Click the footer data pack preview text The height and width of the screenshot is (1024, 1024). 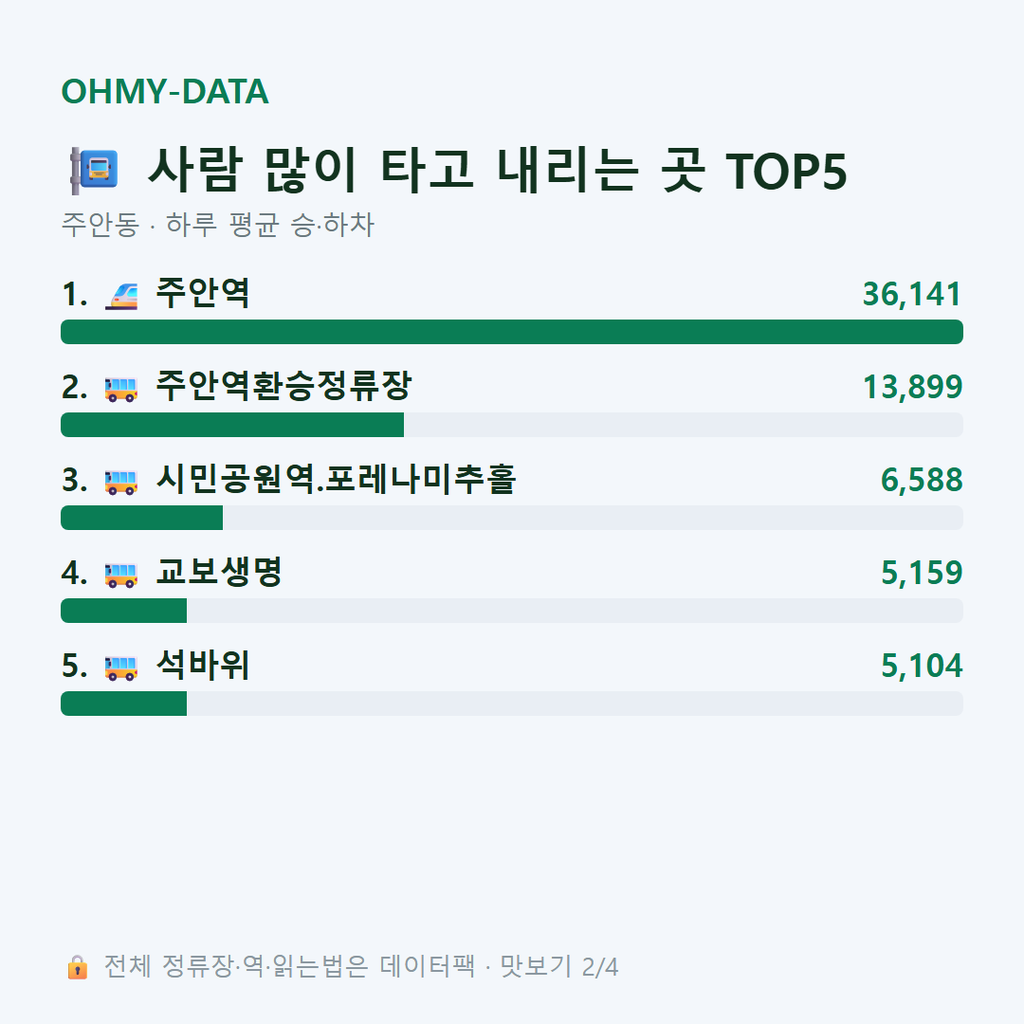point(360,967)
